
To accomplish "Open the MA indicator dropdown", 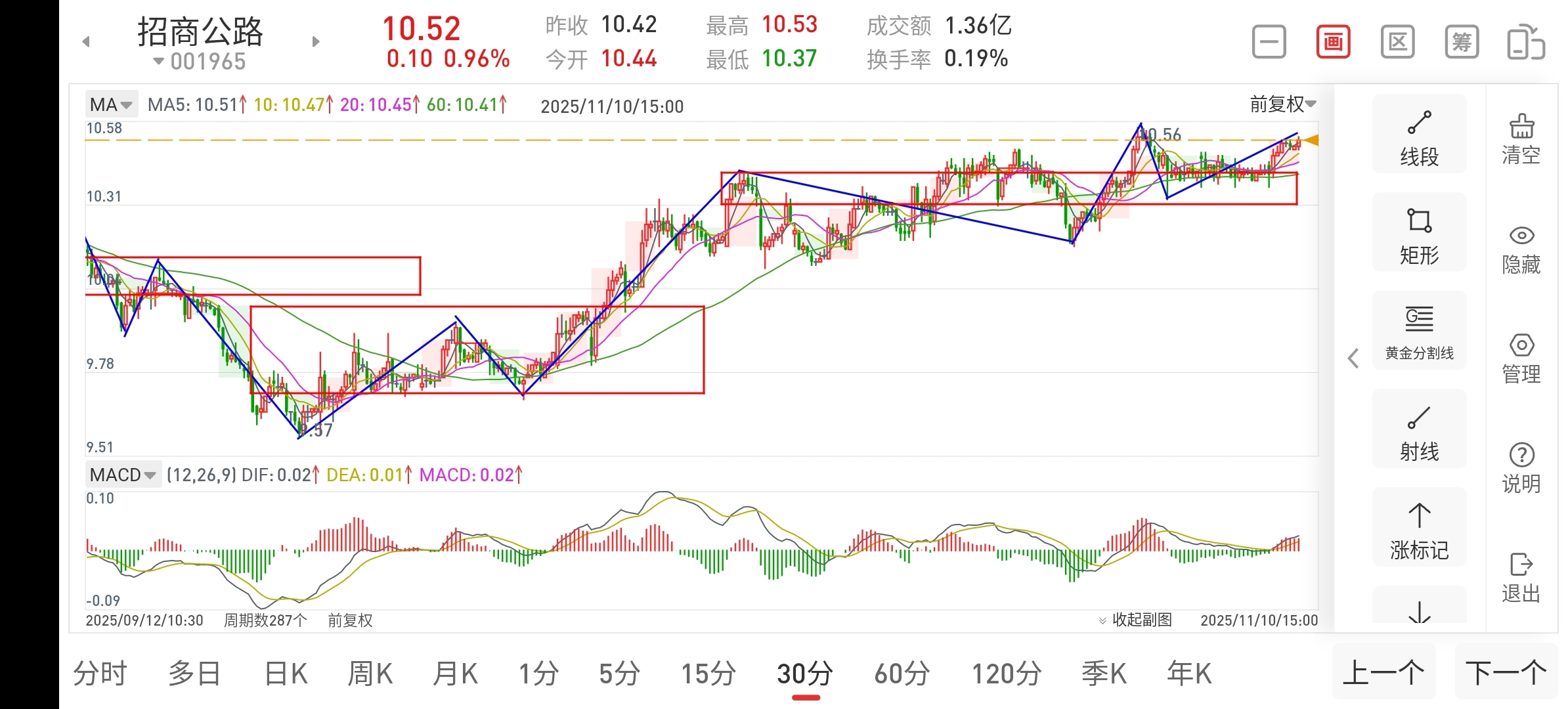I will pyautogui.click(x=111, y=105).
